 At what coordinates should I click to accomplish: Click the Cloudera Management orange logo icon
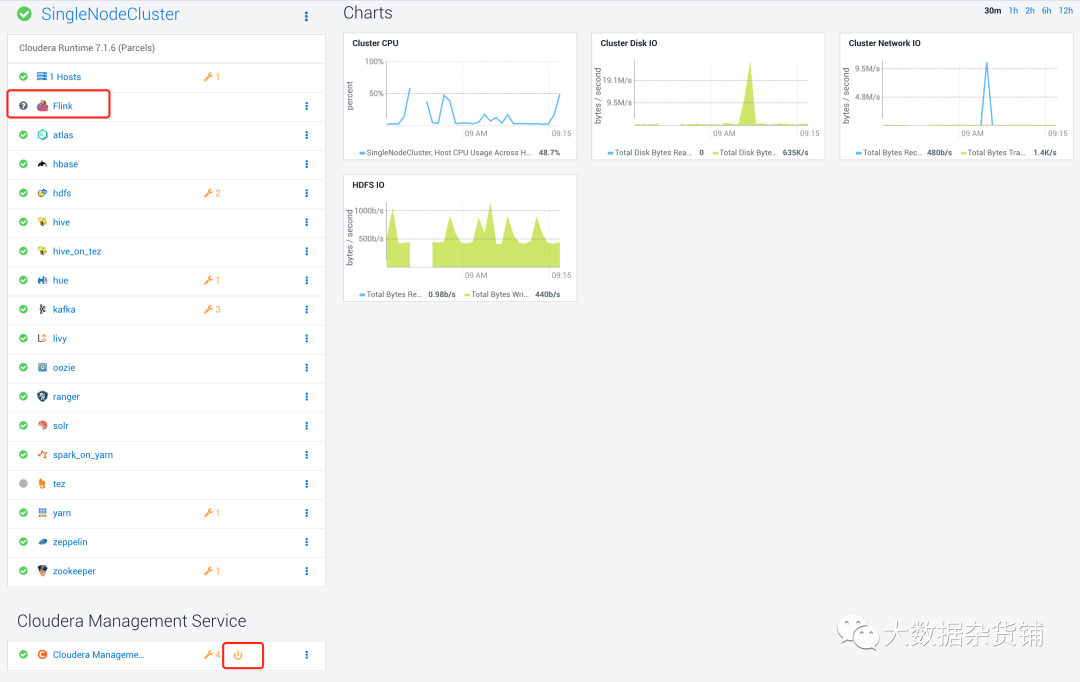pyautogui.click(x=42, y=655)
